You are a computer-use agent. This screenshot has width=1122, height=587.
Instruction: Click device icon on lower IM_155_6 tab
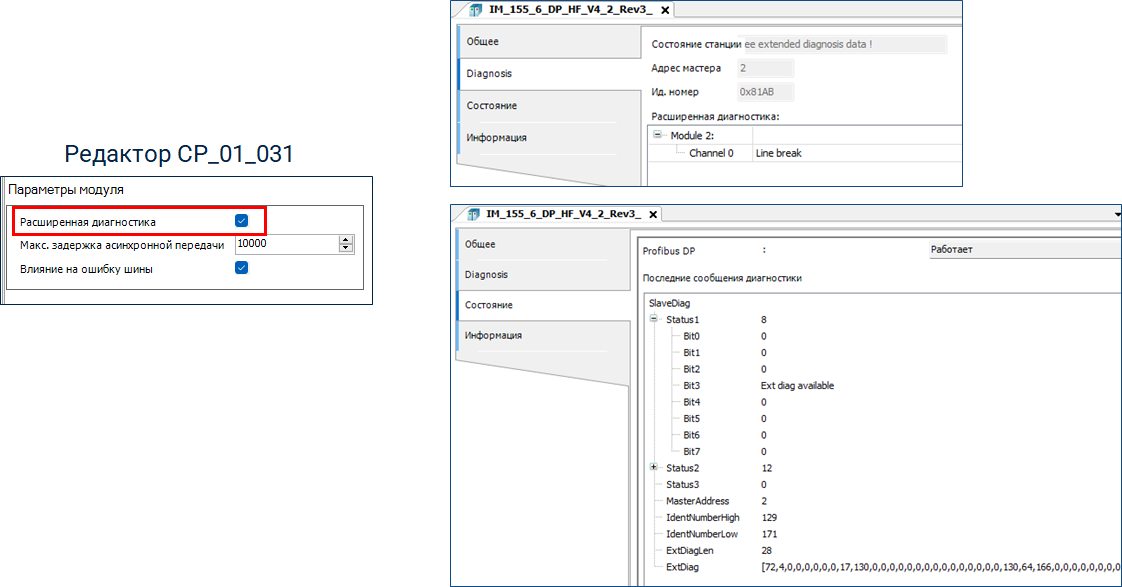[471, 214]
